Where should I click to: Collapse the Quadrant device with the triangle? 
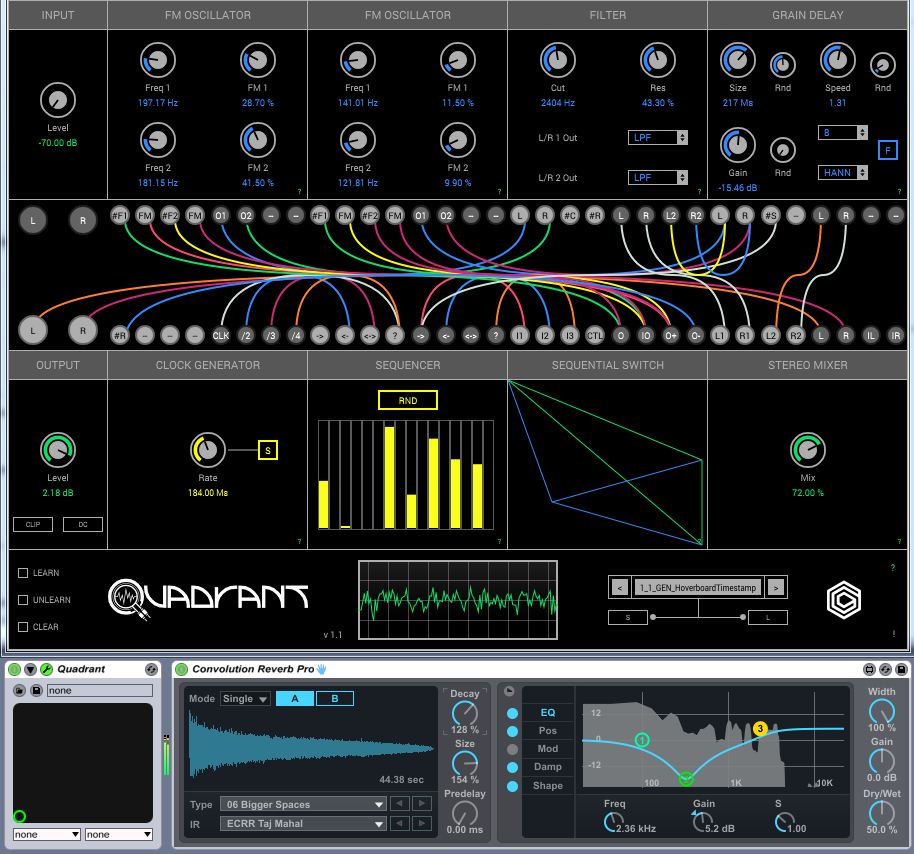(30, 669)
